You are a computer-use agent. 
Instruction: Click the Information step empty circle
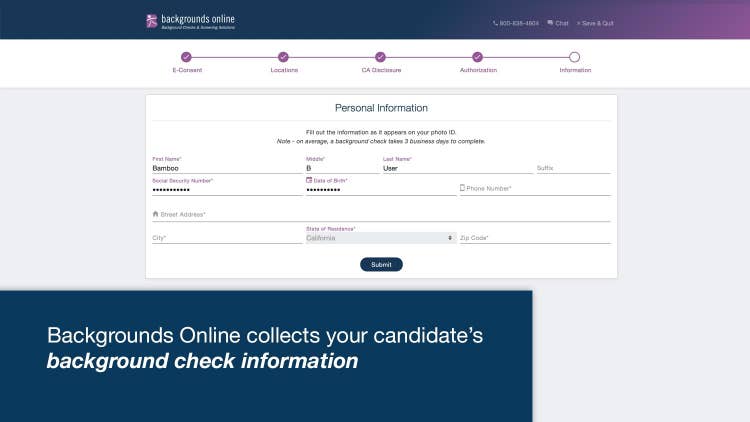point(574,57)
